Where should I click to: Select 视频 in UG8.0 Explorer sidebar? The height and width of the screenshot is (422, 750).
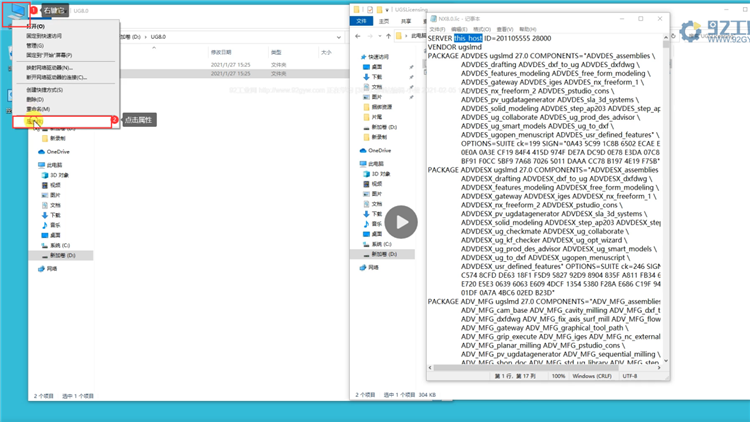click(x=51, y=185)
